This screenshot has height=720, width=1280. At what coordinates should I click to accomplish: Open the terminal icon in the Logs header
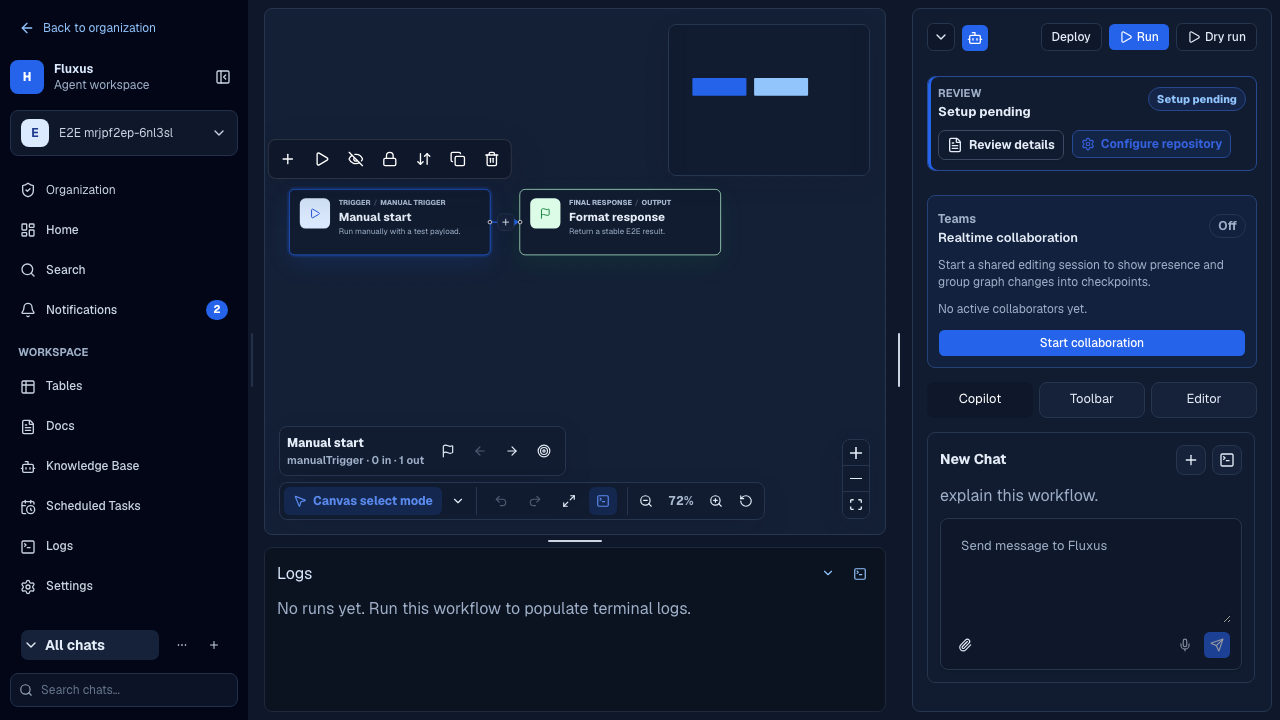click(860, 573)
